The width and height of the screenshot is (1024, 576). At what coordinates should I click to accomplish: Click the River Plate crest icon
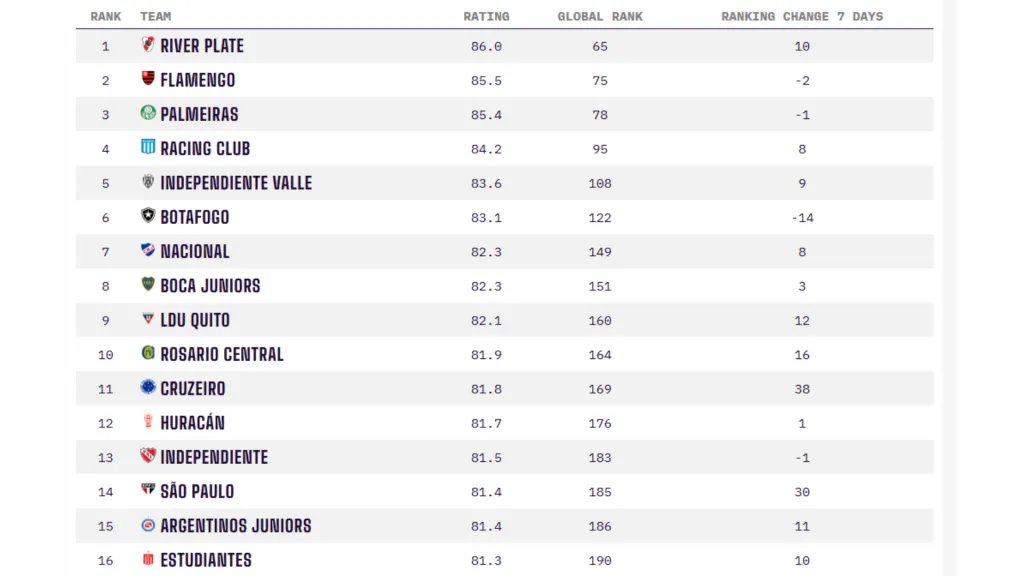[148, 45]
